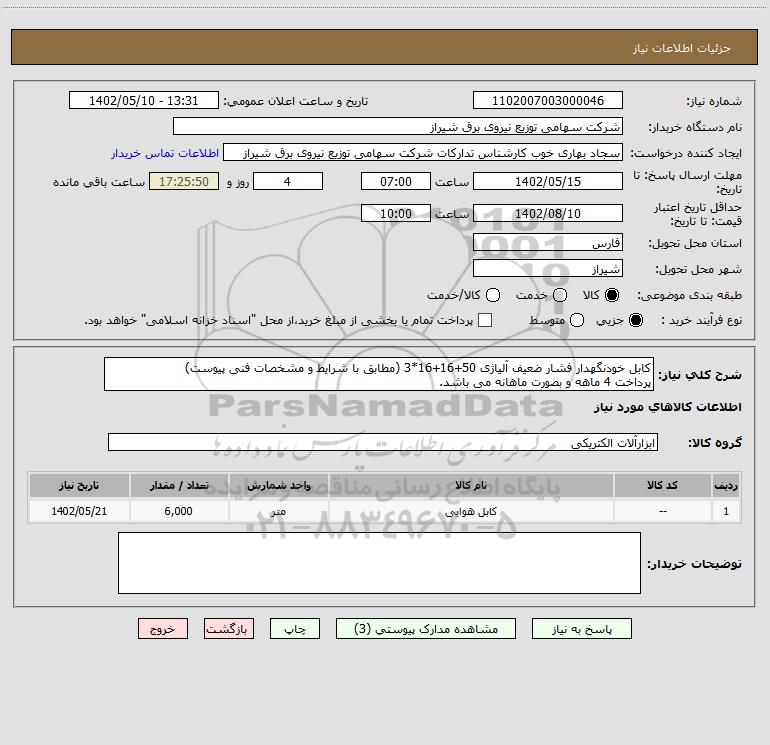Click the city field شیراز
The width and height of the screenshot is (770, 745).
(x=548, y=269)
